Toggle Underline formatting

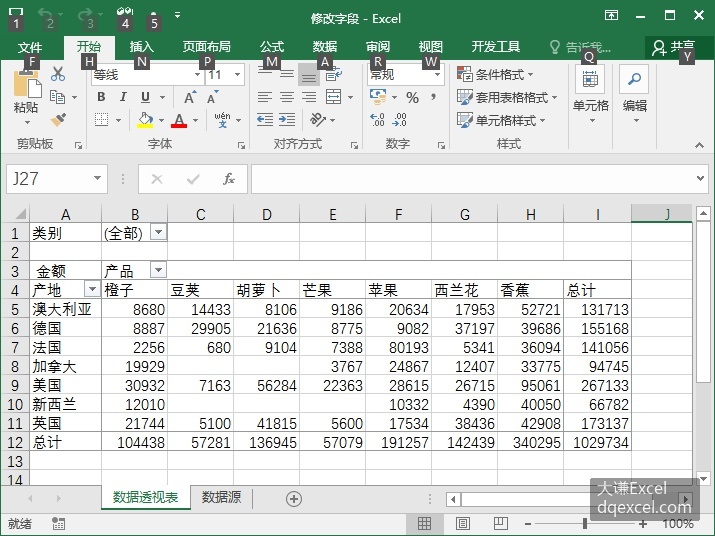point(145,97)
